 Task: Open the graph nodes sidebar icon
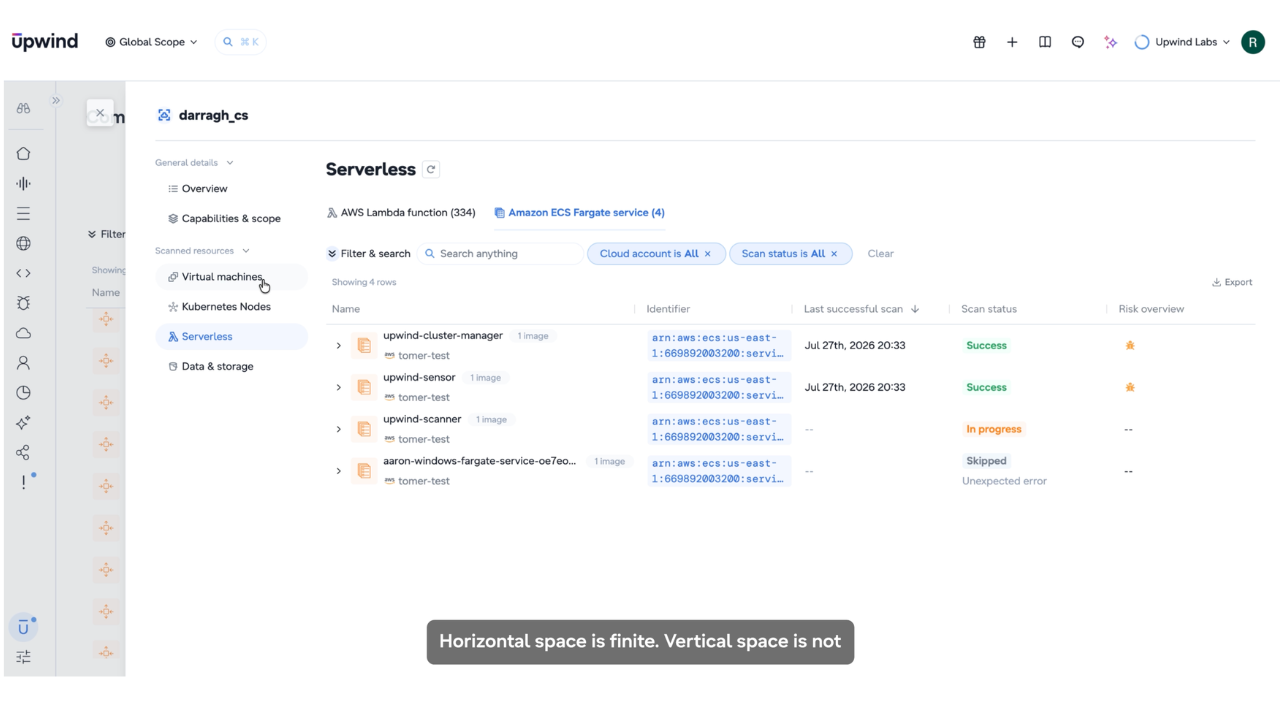point(23,453)
